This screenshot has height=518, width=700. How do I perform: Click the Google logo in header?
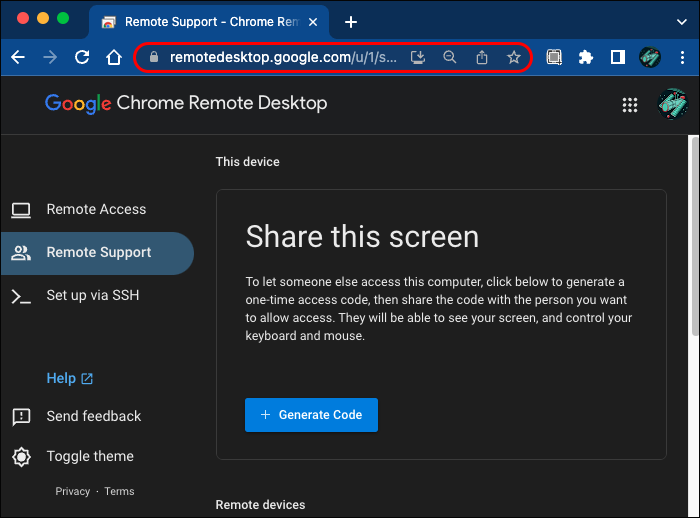(x=78, y=104)
